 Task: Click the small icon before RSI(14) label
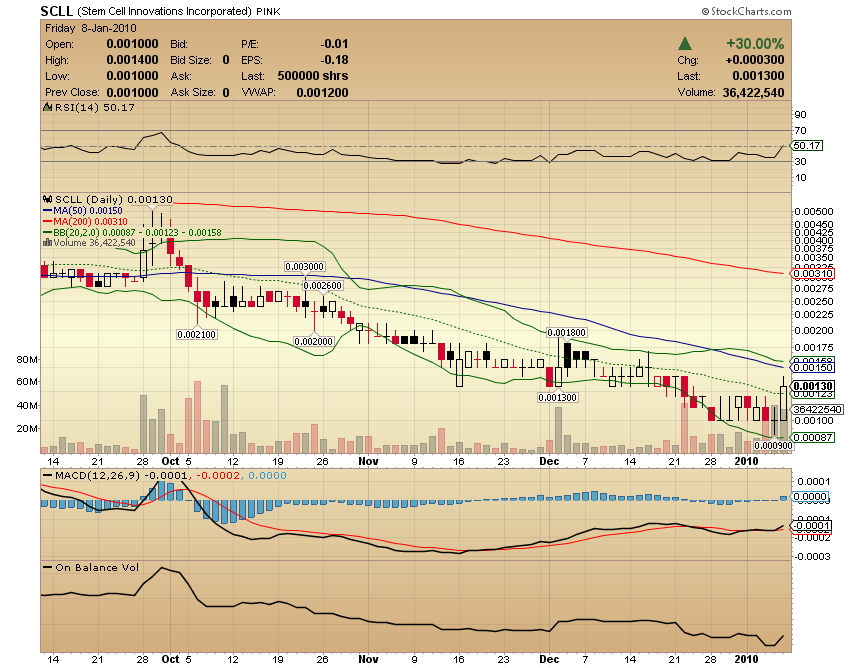(48, 107)
